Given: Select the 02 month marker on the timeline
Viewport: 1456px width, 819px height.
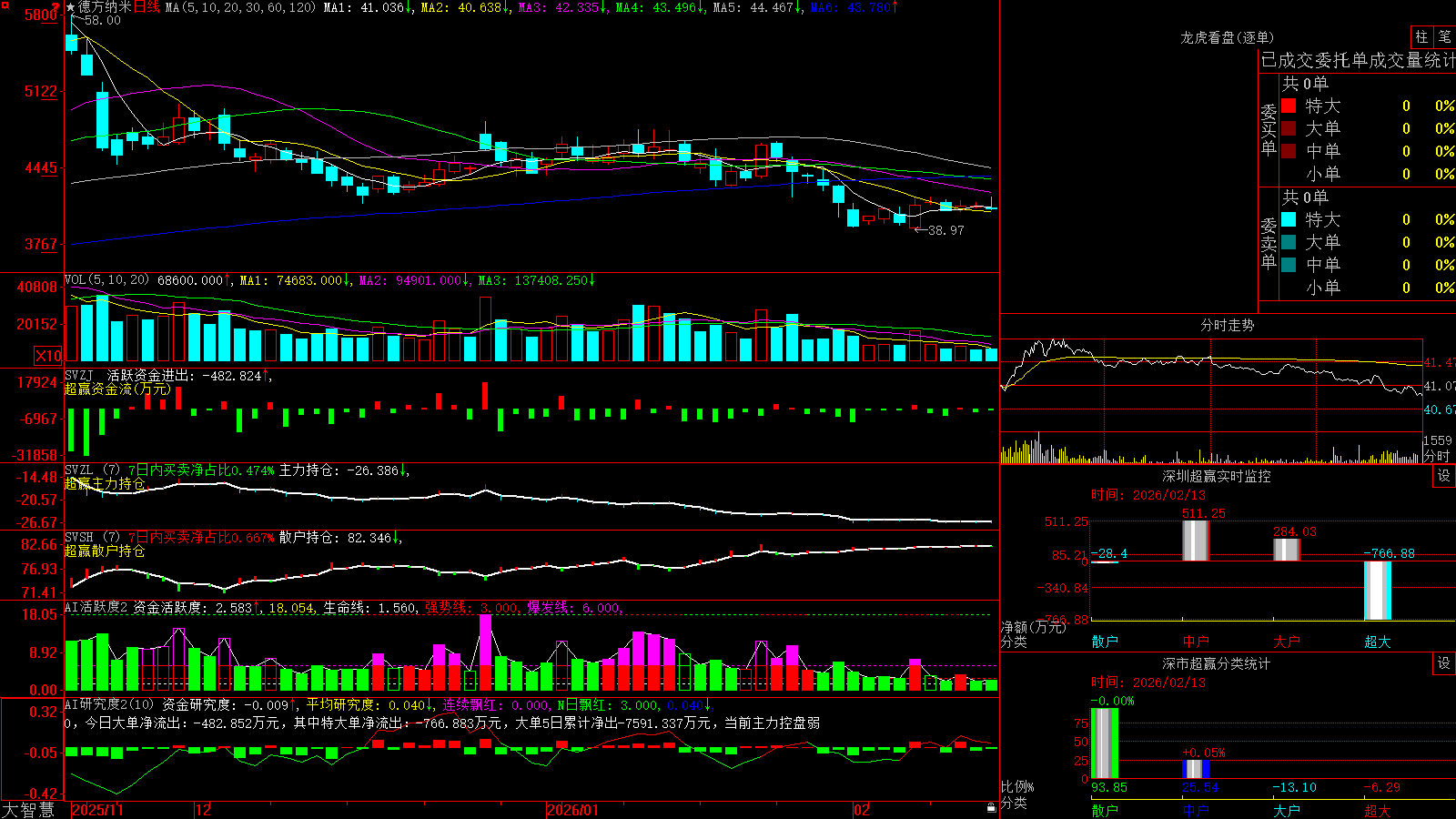Looking at the screenshot, I should pos(862,810).
